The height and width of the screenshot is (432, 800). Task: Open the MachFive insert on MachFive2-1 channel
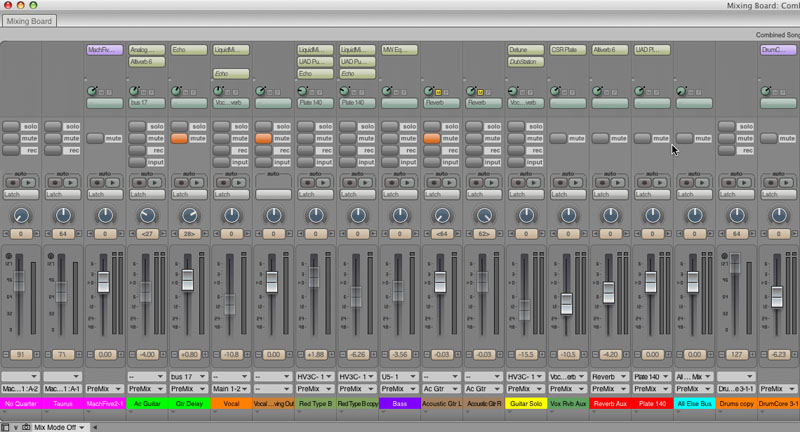click(x=105, y=50)
